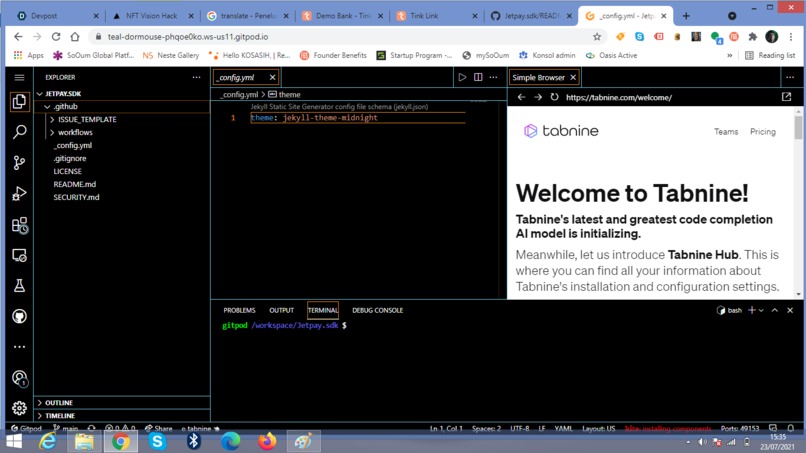Open the Explorer view icon
806x453 pixels.
click(19, 101)
